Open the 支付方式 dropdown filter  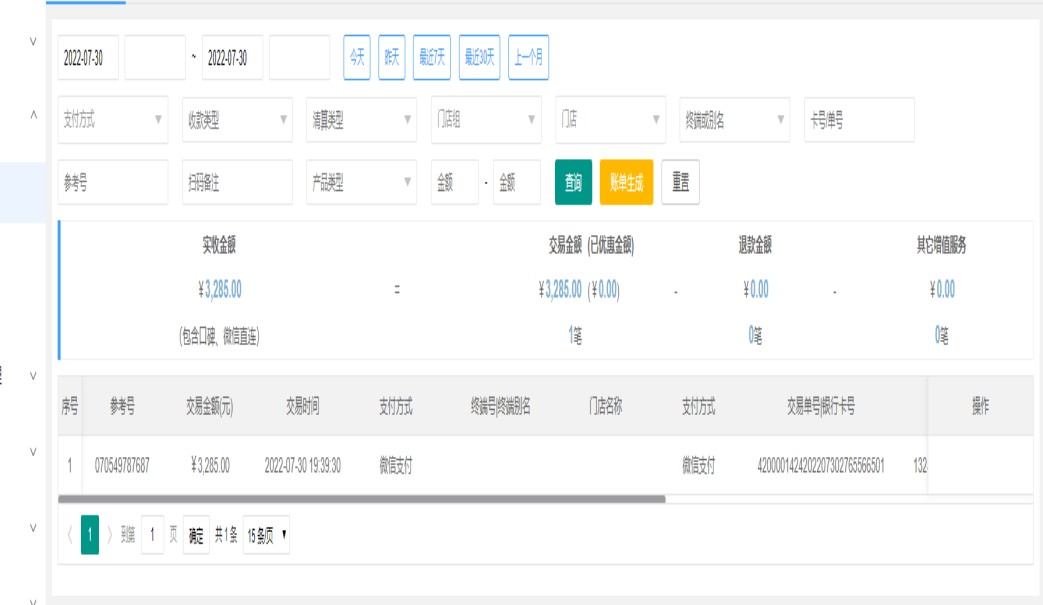(113, 120)
